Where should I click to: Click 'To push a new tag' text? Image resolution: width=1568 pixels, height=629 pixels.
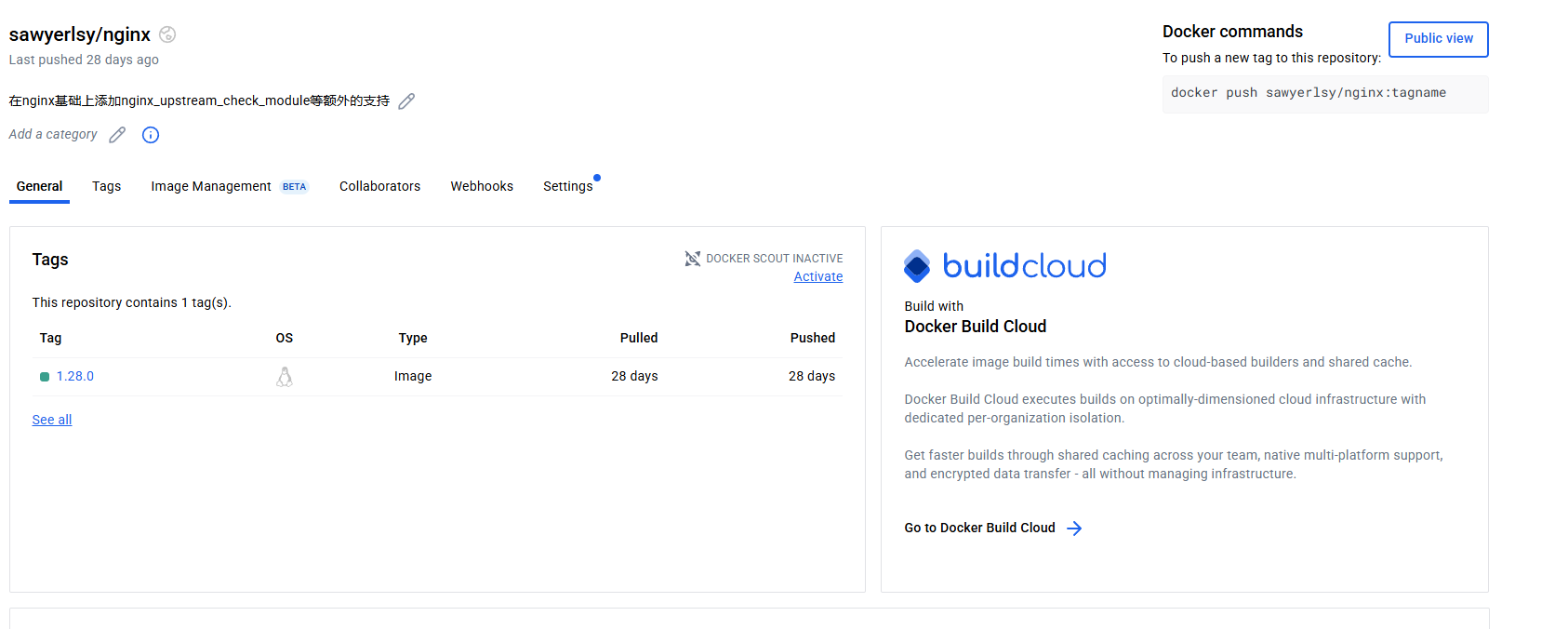point(1271,58)
